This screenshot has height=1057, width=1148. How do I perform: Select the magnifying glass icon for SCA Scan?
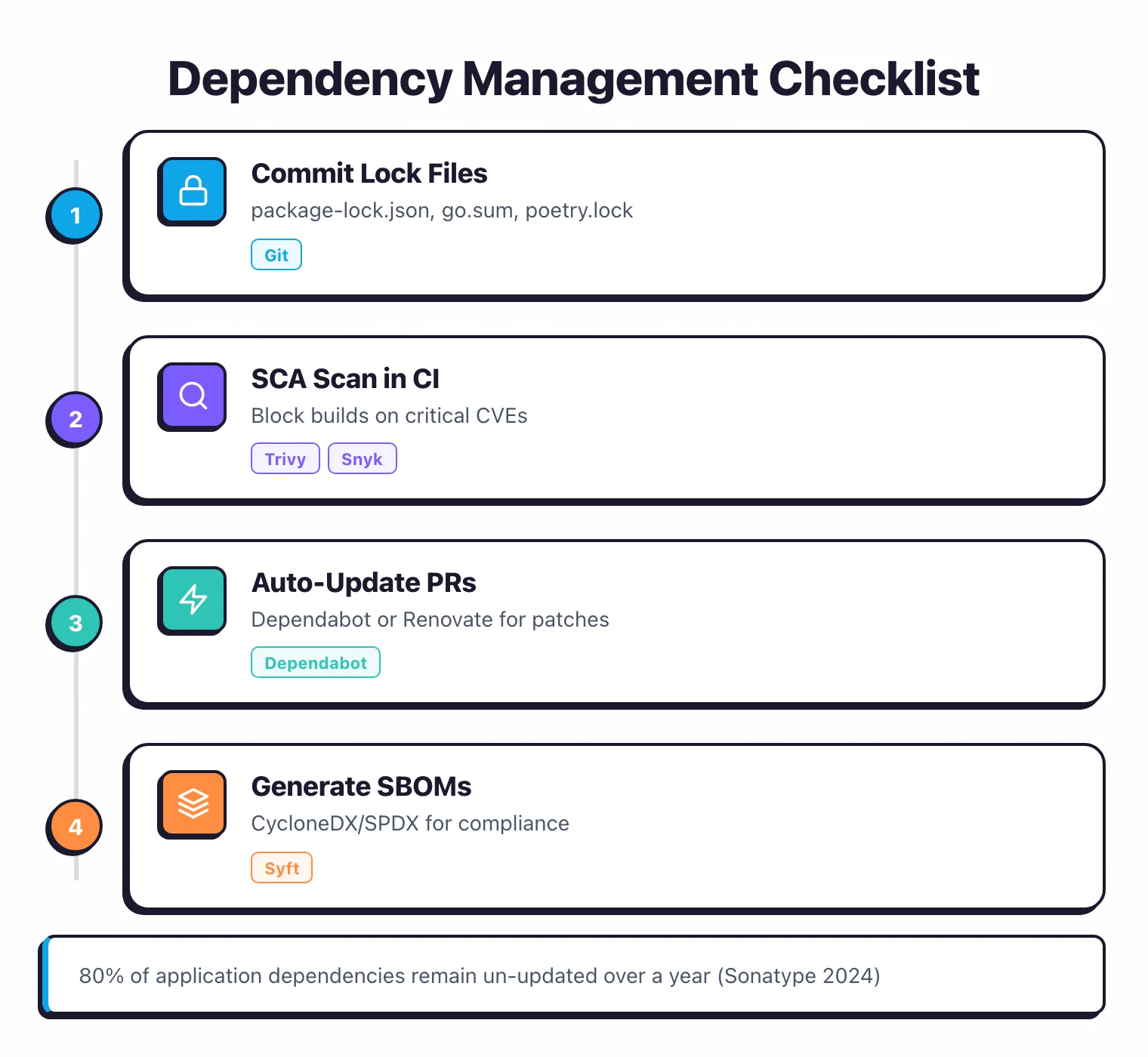[x=191, y=396]
